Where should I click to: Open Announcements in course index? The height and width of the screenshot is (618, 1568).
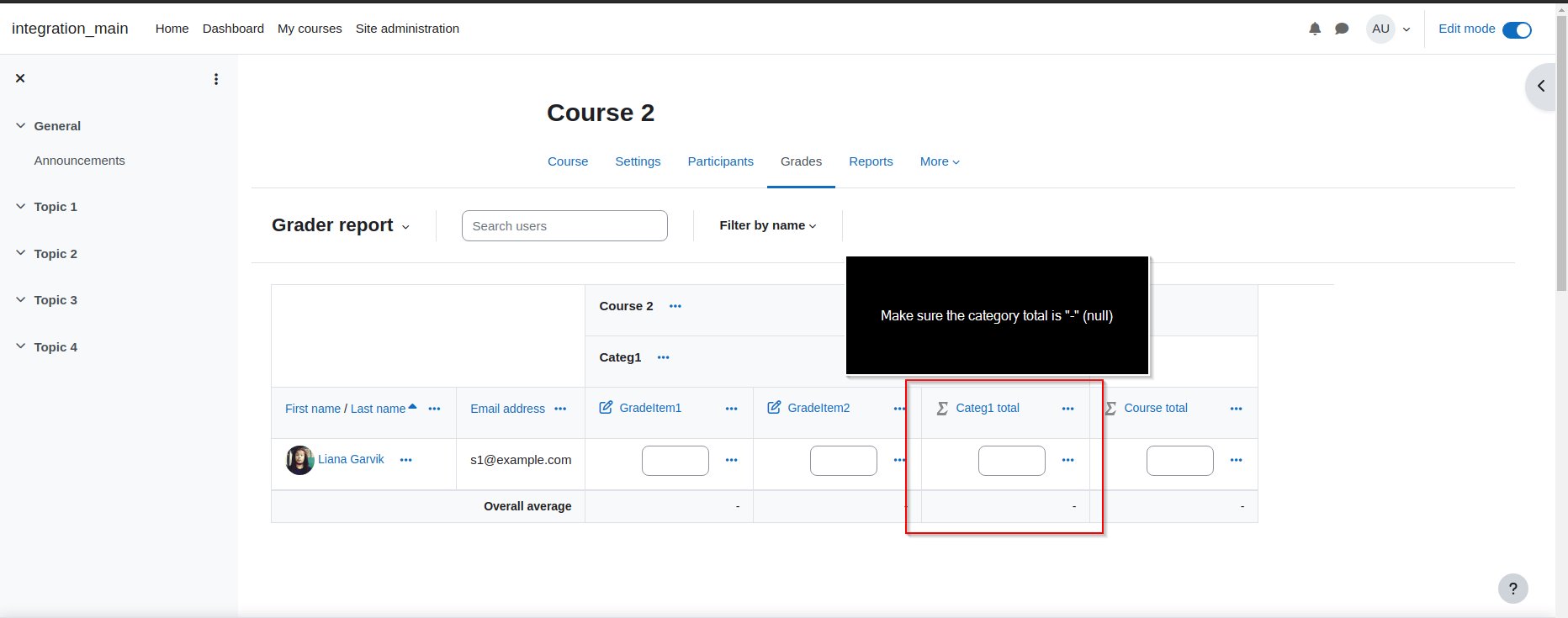point(79,161)
